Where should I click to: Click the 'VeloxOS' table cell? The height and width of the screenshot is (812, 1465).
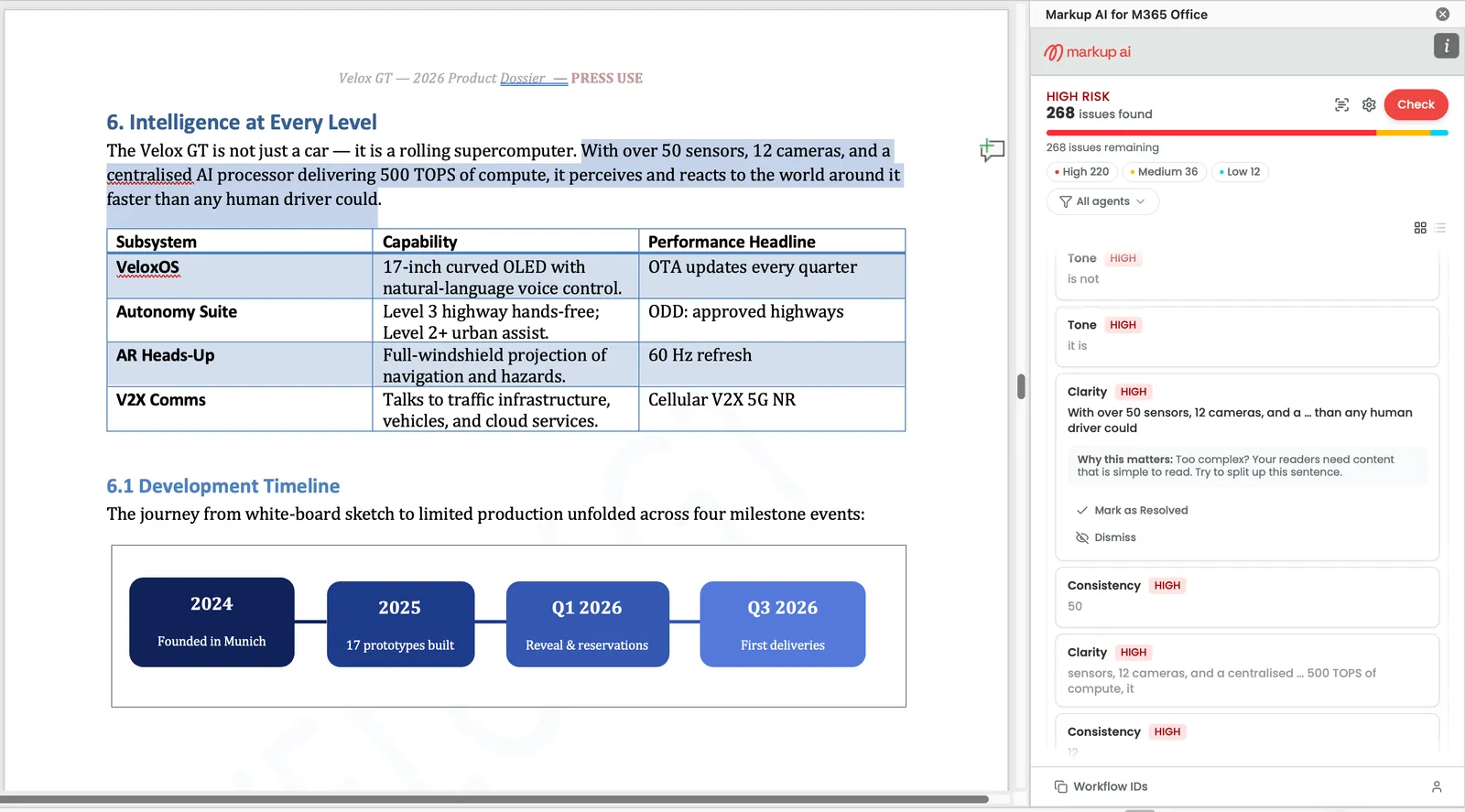click(x=240, y=276)
